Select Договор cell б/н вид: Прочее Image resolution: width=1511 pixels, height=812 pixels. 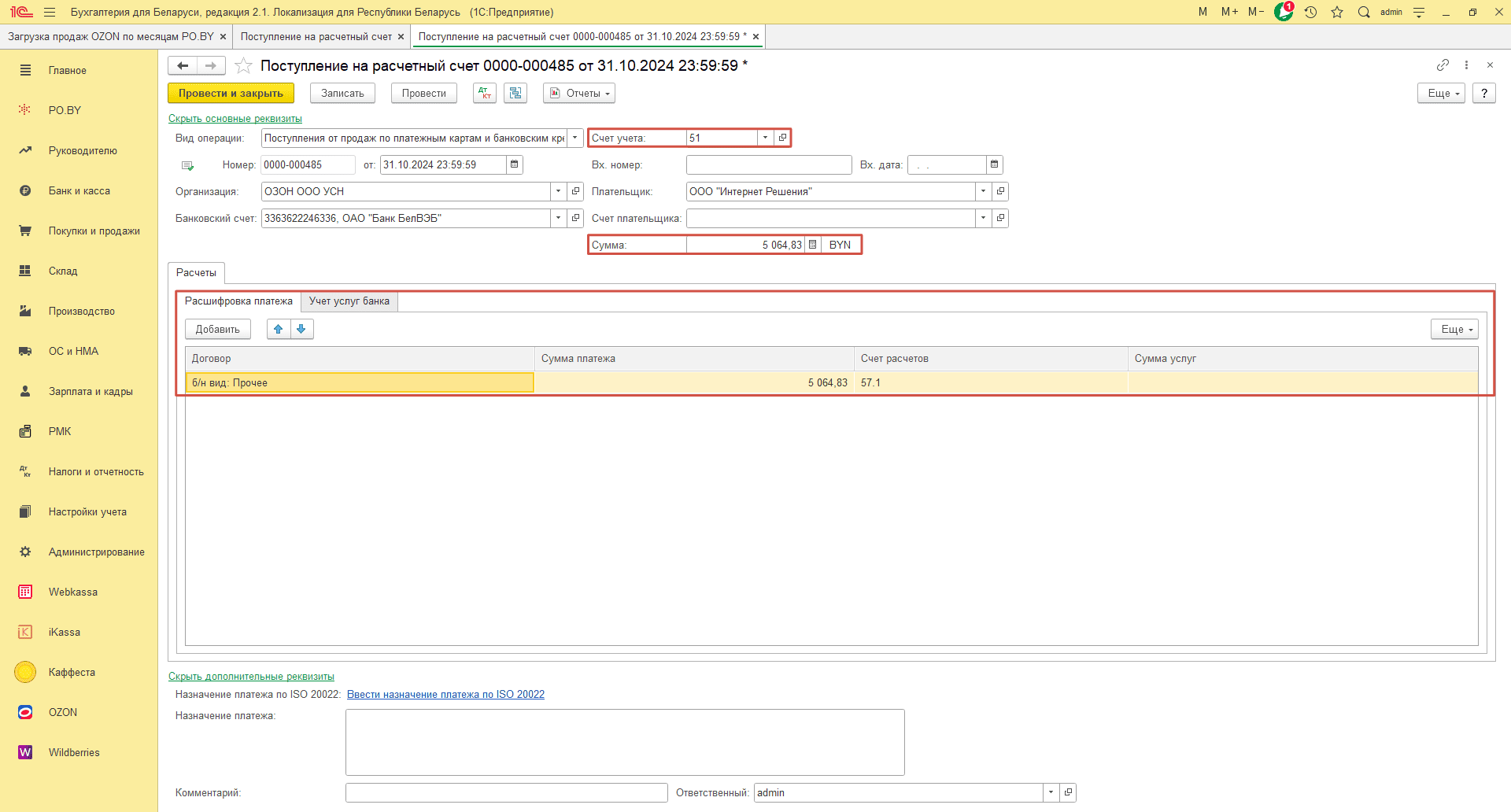point(360,382)
